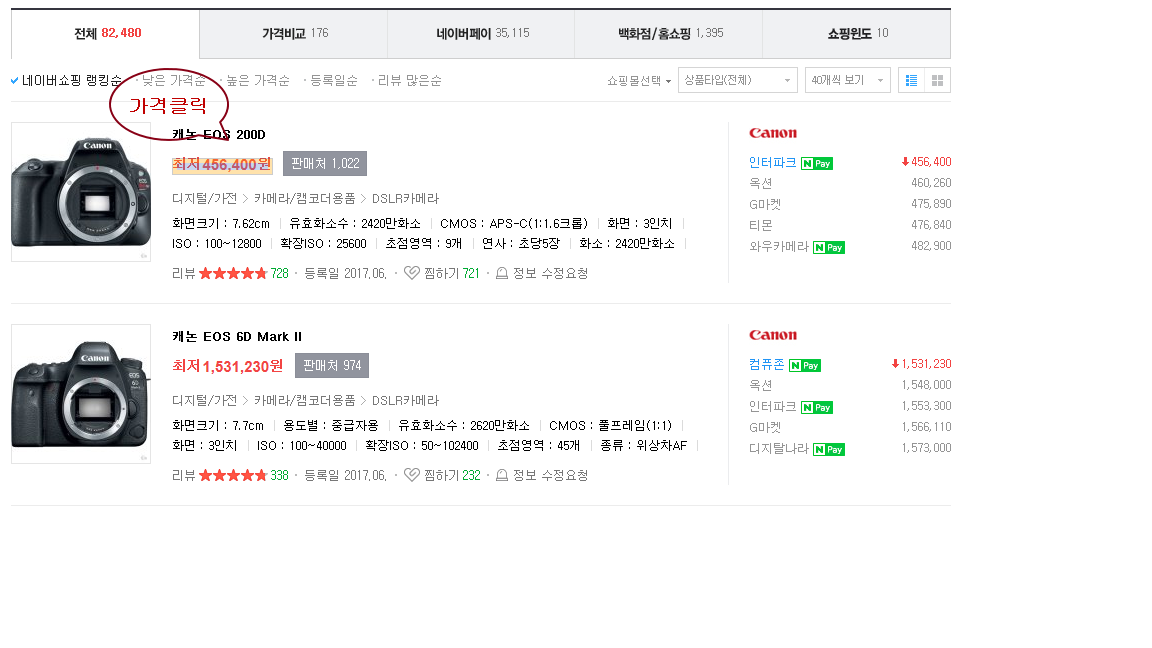This screenshot has height=648, width=1152.
Task: Click lowest price 최저 1,531,230원
Action: pyautogui.click(x=228, y=366)
